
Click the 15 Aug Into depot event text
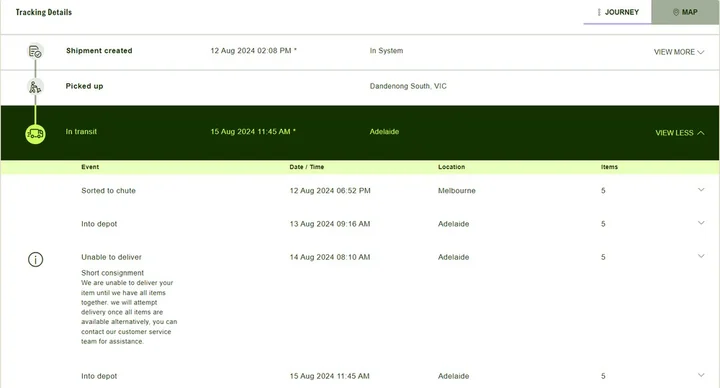click(x=99, y=376)
